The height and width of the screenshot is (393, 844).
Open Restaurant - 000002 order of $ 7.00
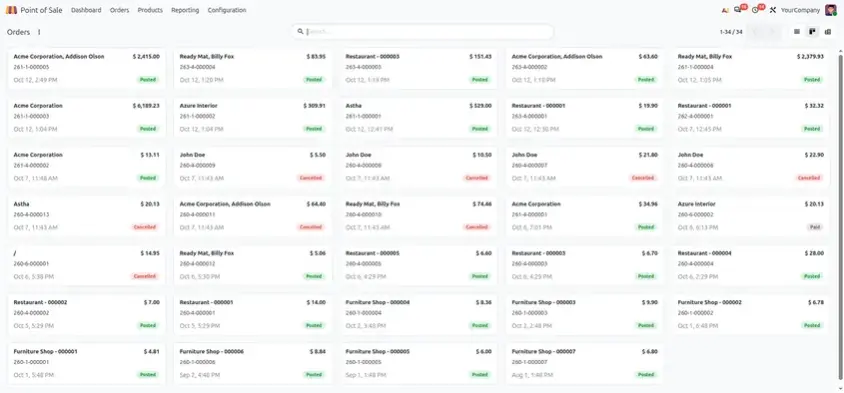click(x=87, y=314)
